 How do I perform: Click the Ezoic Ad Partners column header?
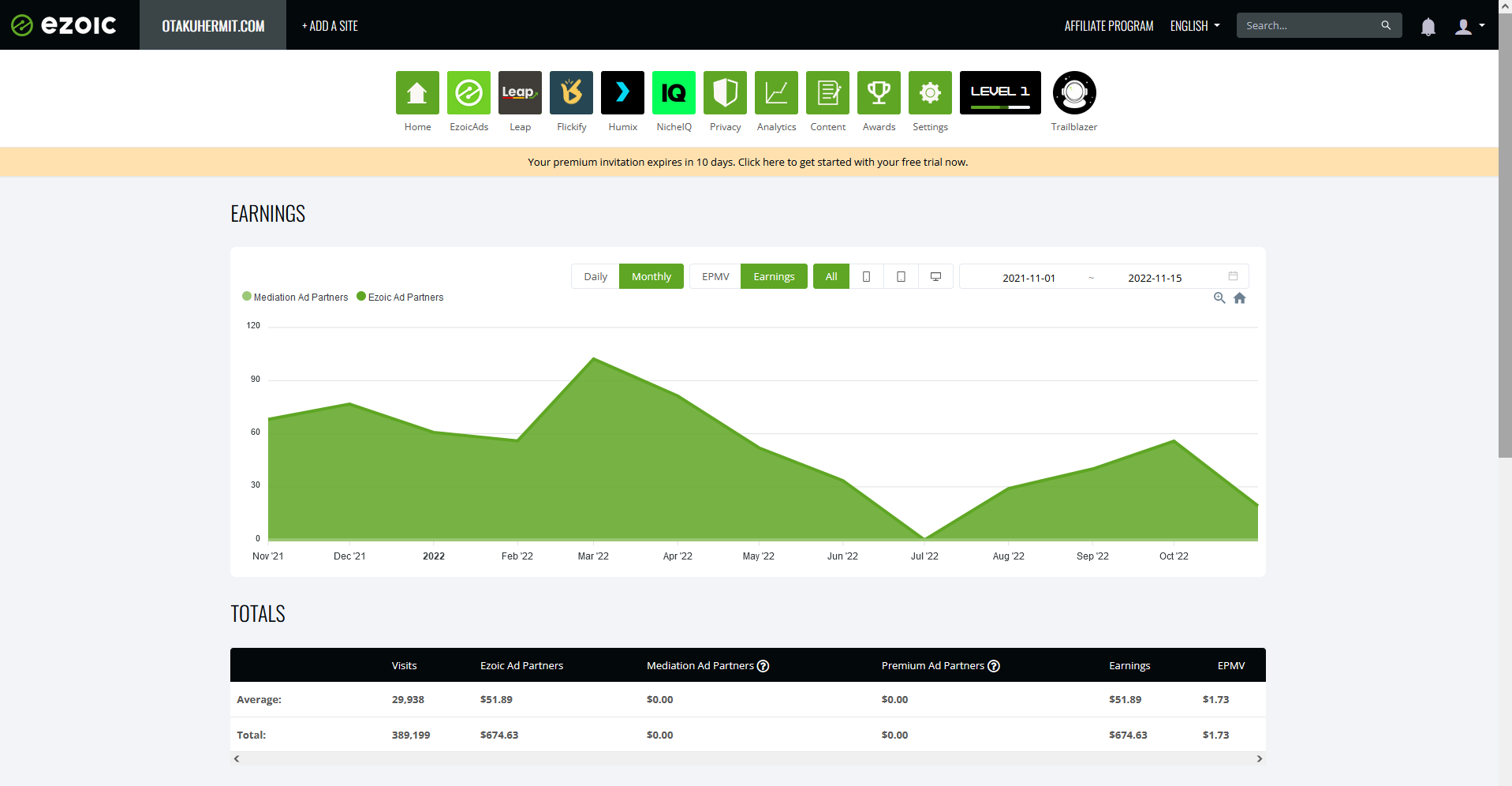point(521,665)
